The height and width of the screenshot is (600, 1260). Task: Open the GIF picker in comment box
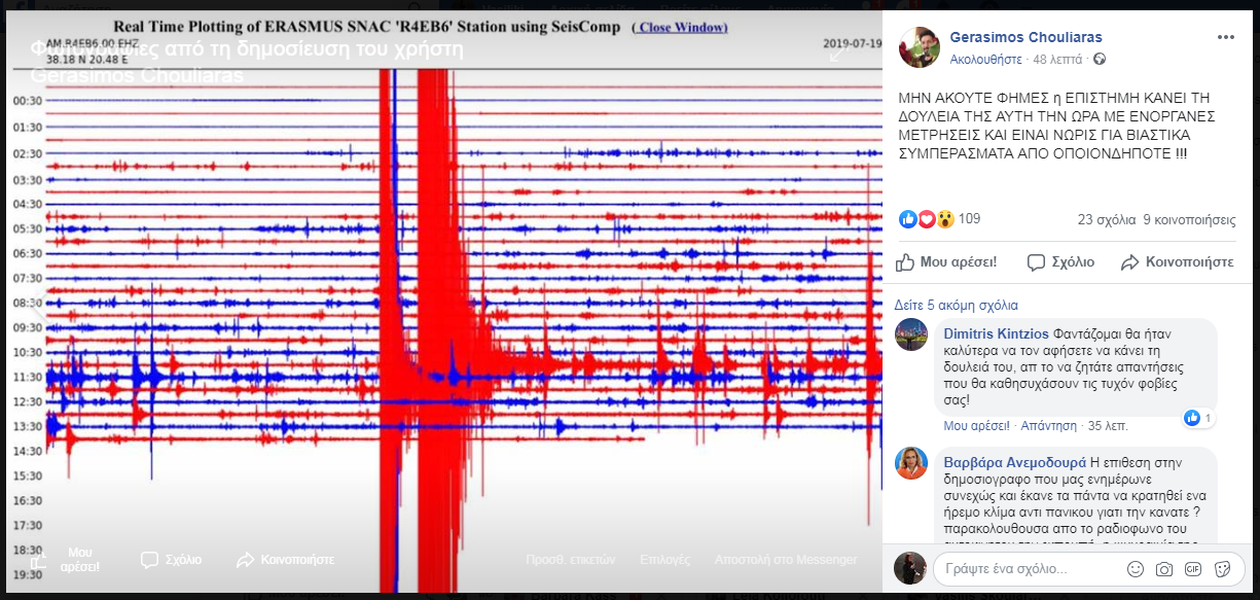tap(1193, 569)
